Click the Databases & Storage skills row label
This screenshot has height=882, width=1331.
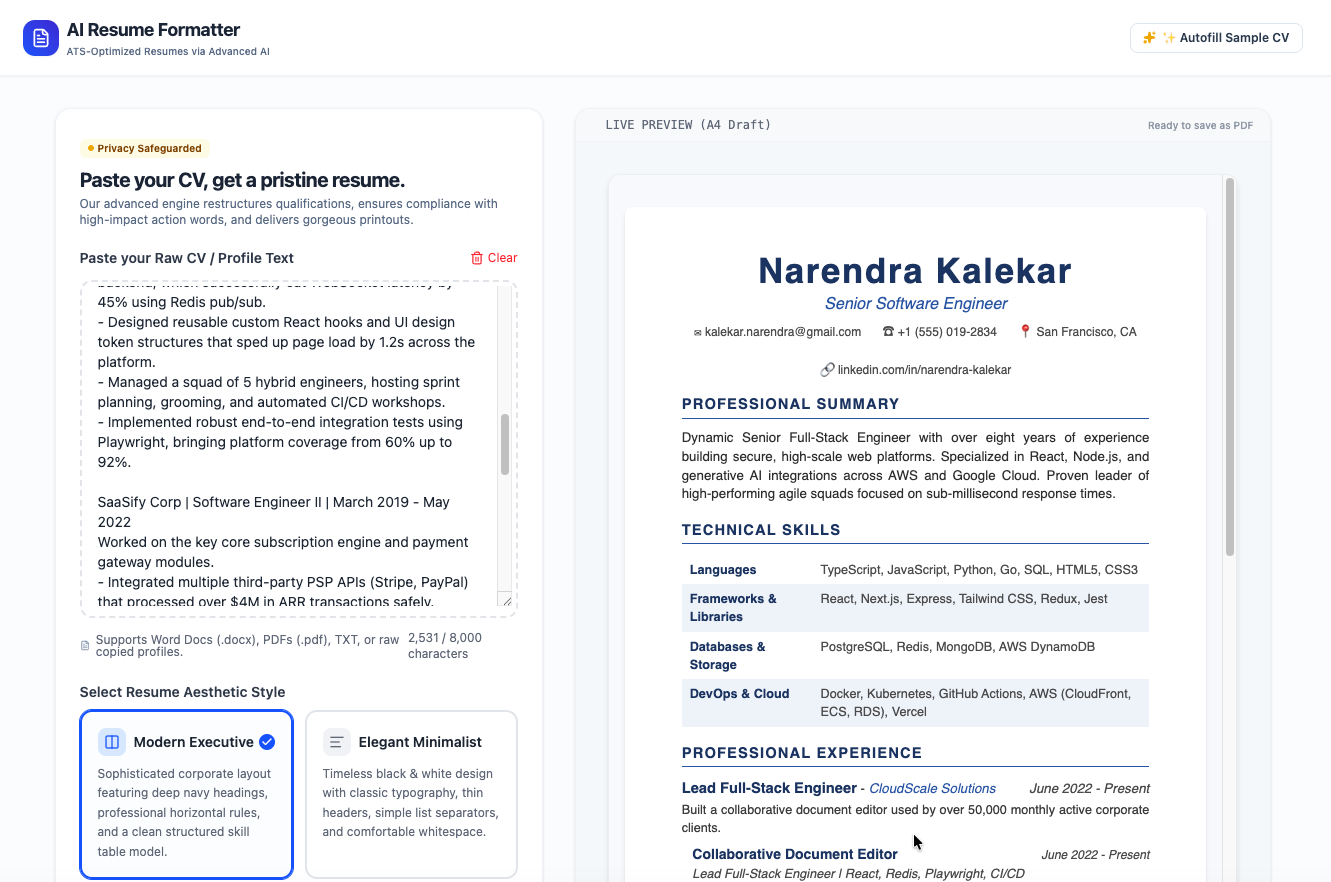point(727,656)
